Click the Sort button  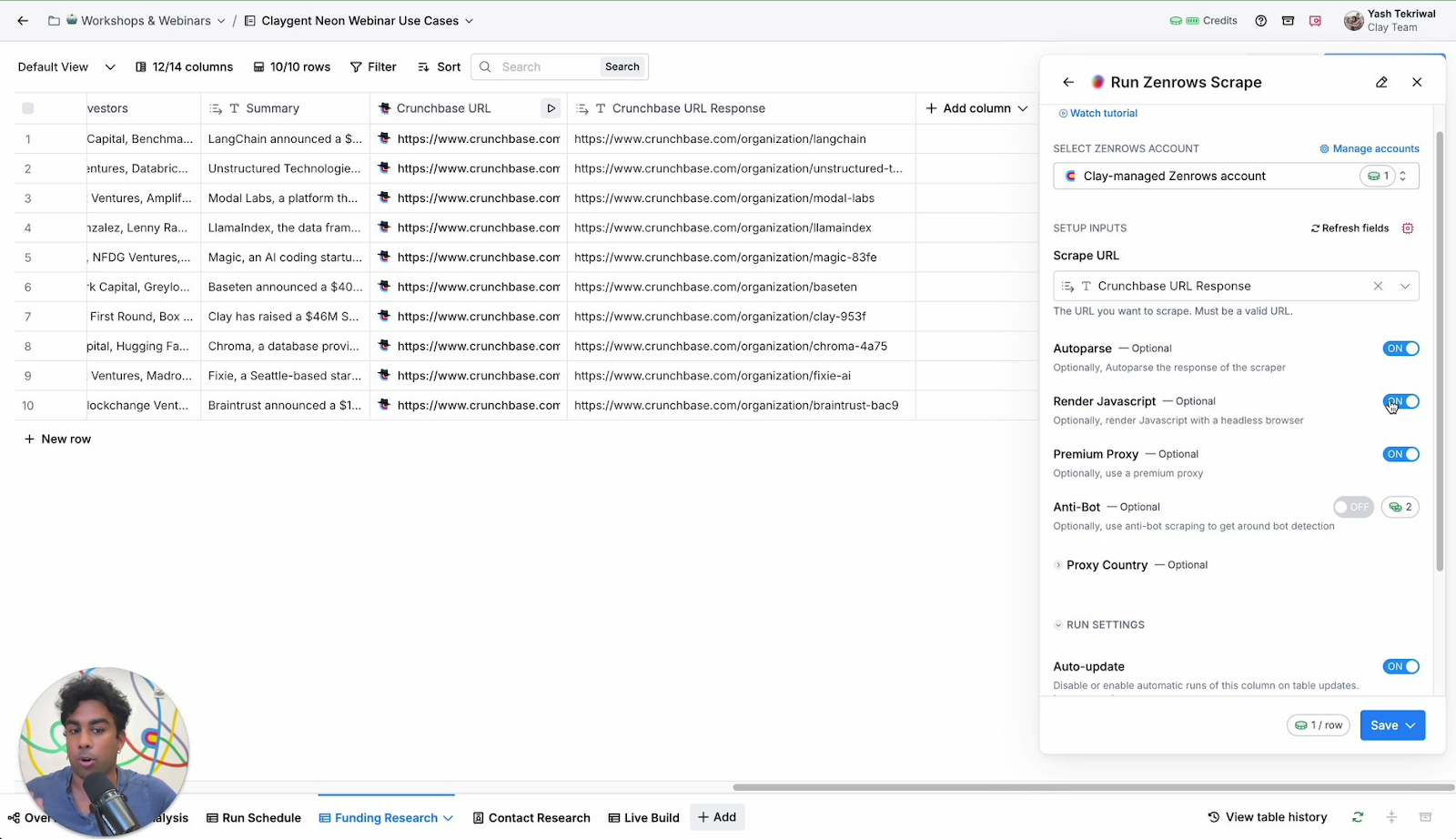pos(439,66)
